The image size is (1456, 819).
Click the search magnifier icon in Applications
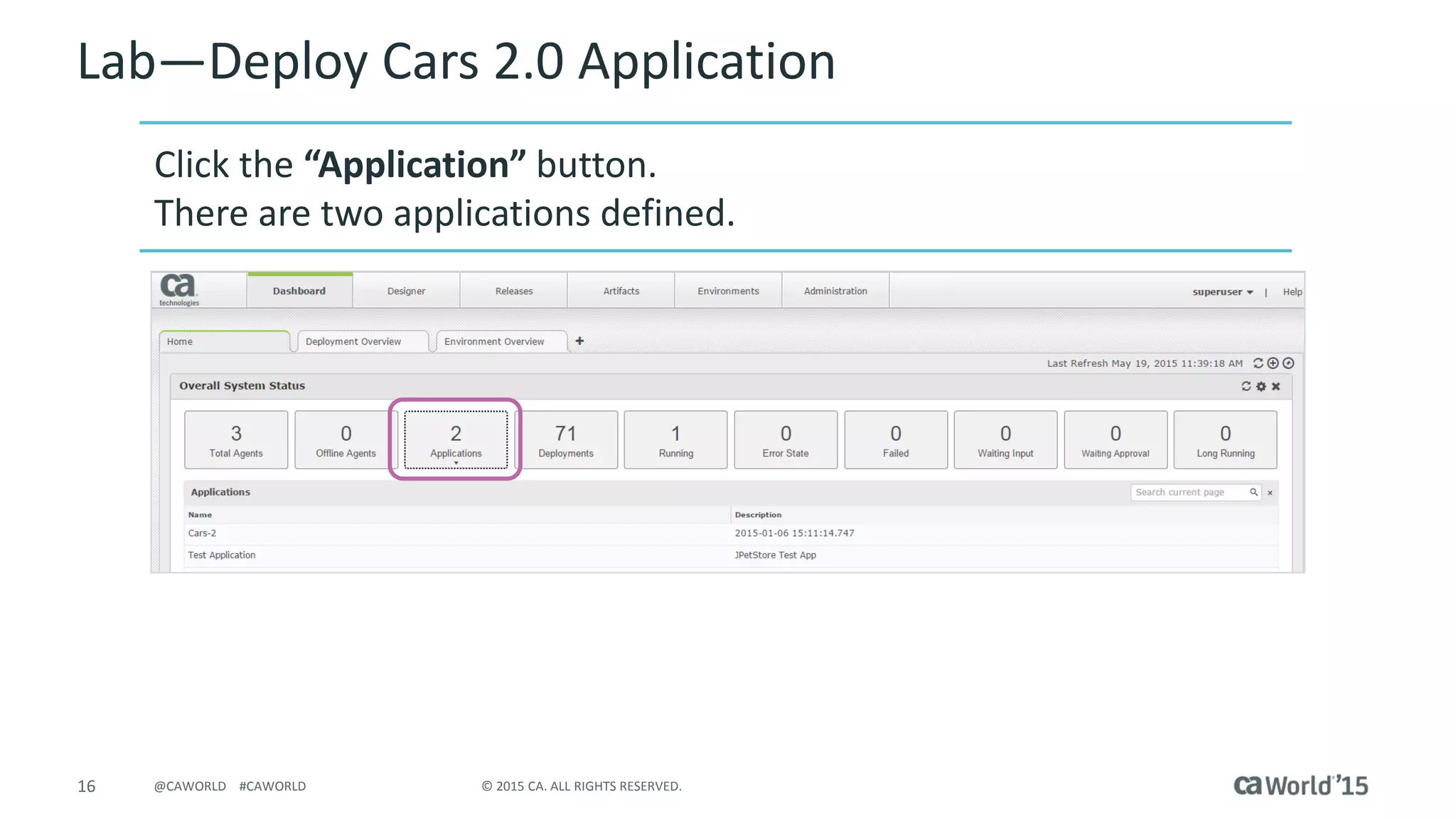pos(1253,492)
